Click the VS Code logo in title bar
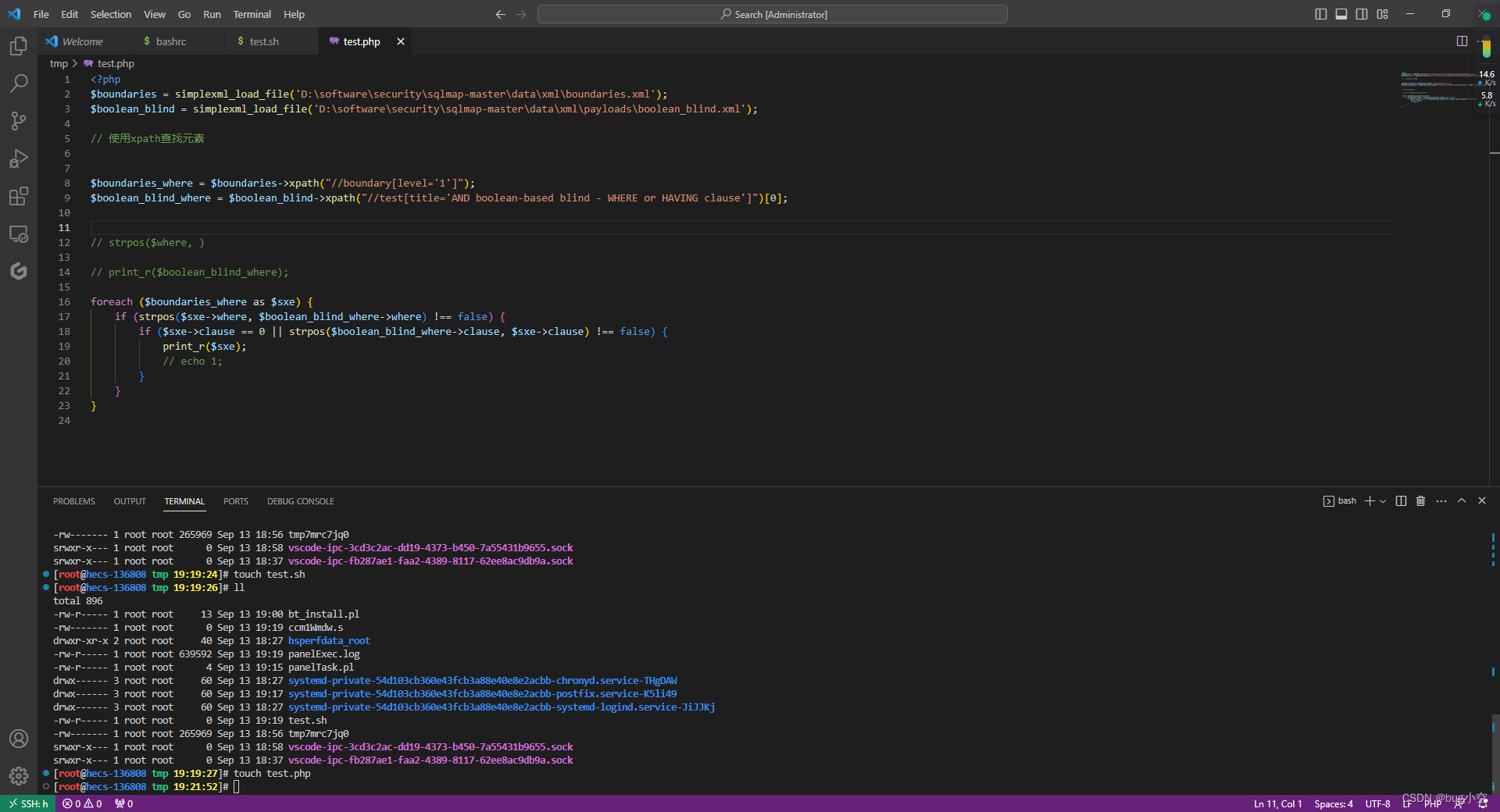1500x812 pixels. (14, 14)
